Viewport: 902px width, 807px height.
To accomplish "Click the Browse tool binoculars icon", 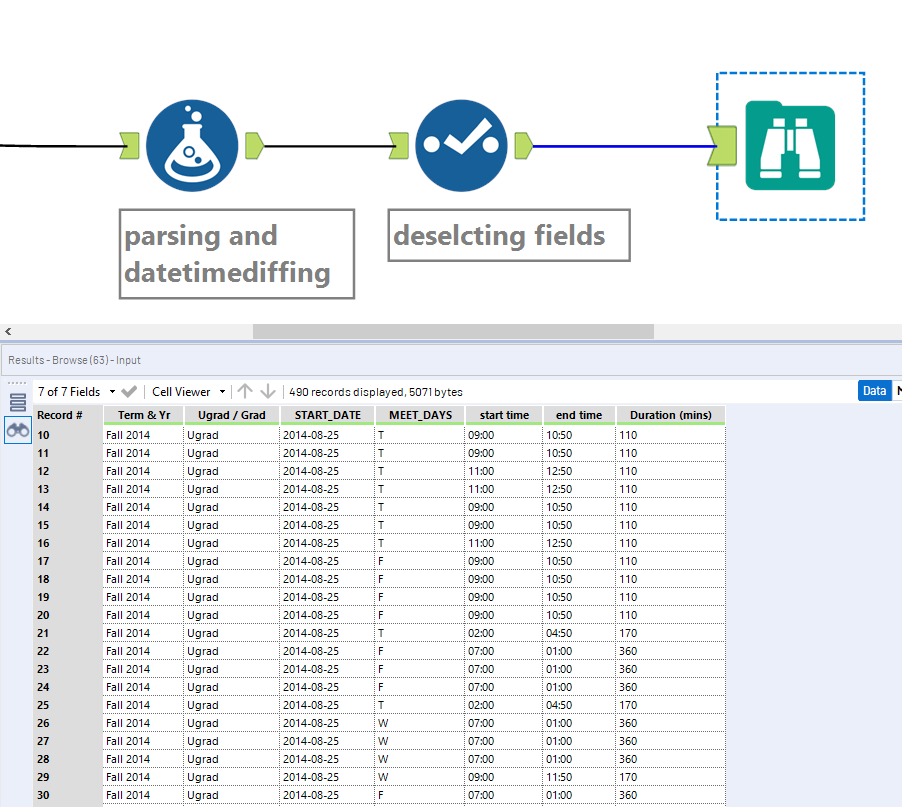I will pos(789,146).
